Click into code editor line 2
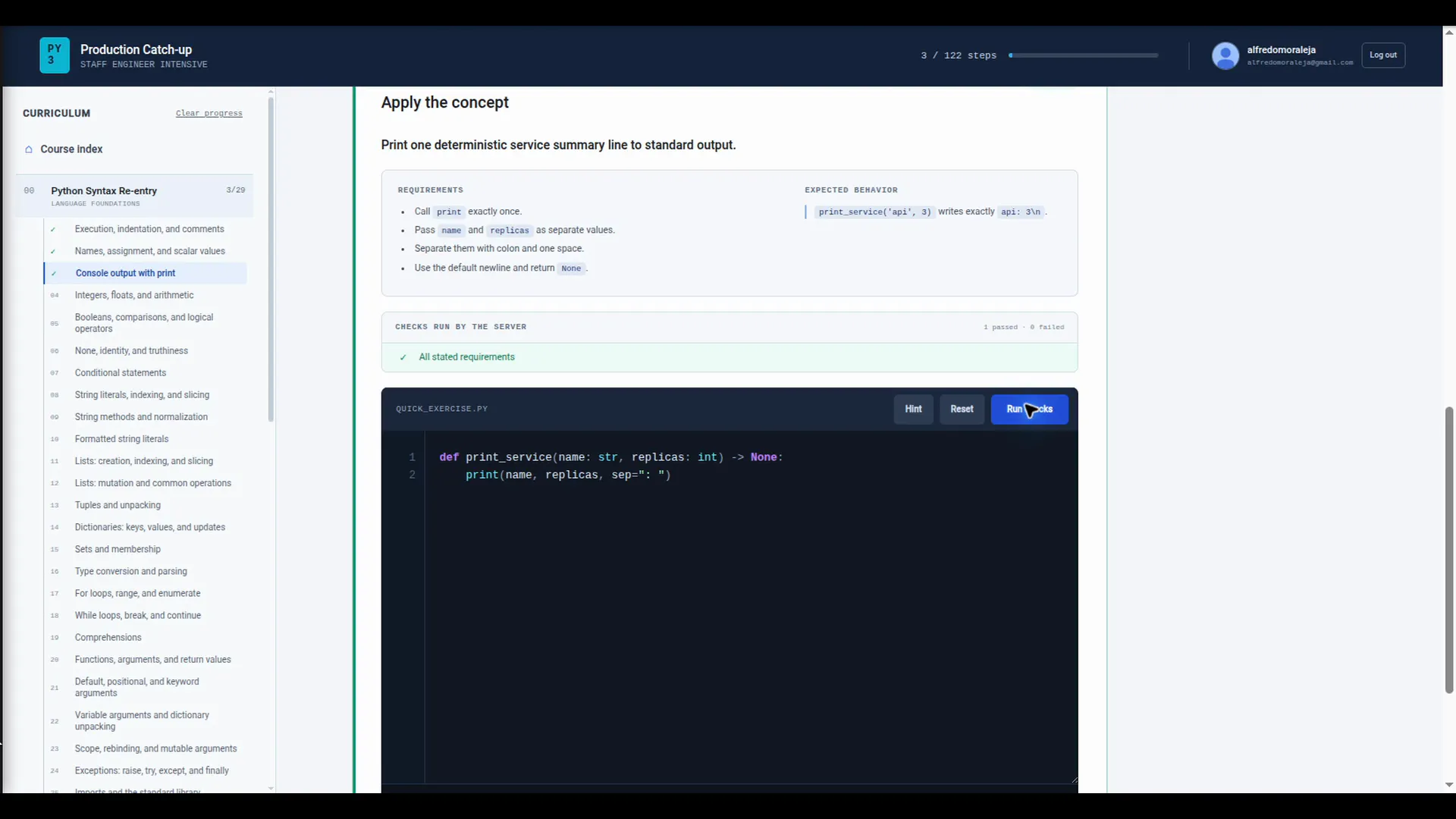The height and width of the screenshot is (819, 1456). pyautogui.click(x=568, y=475)
